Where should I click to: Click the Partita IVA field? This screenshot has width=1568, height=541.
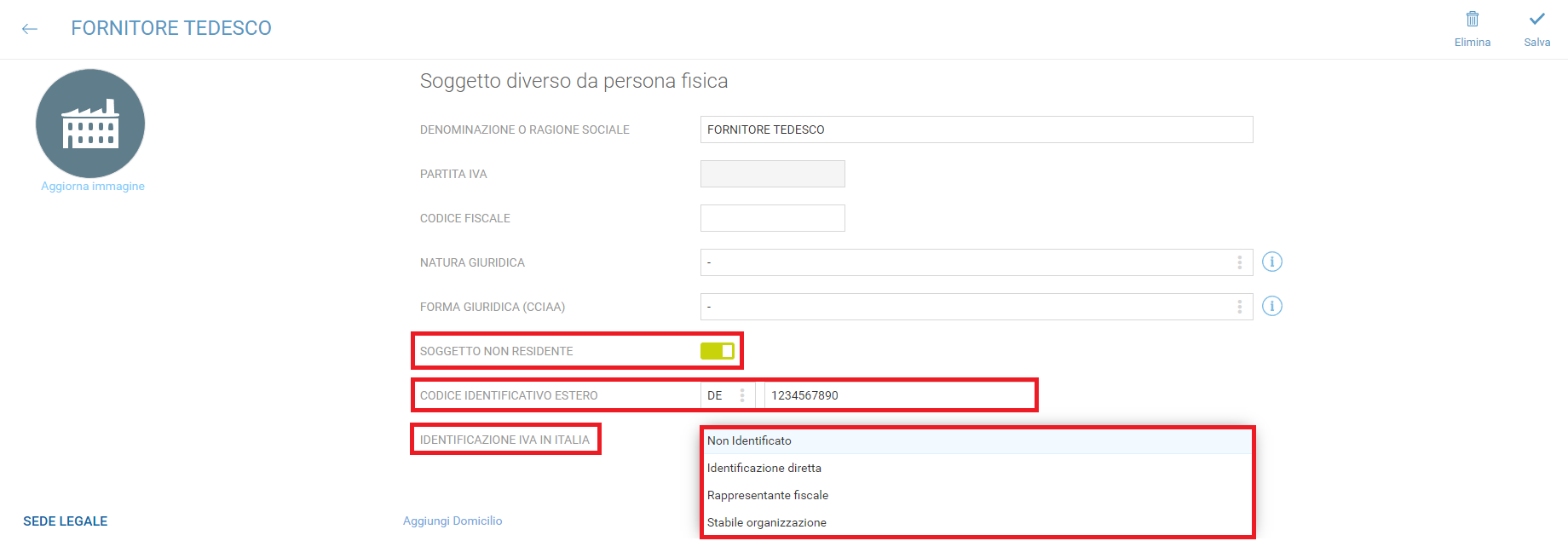click(x=773, y=174)
